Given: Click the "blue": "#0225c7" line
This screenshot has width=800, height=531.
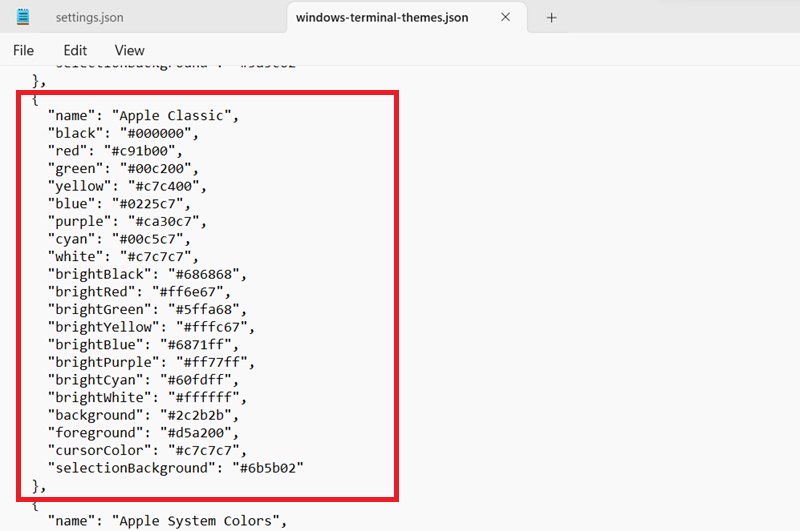Looking at the screenshot, I should pos(119,204).
